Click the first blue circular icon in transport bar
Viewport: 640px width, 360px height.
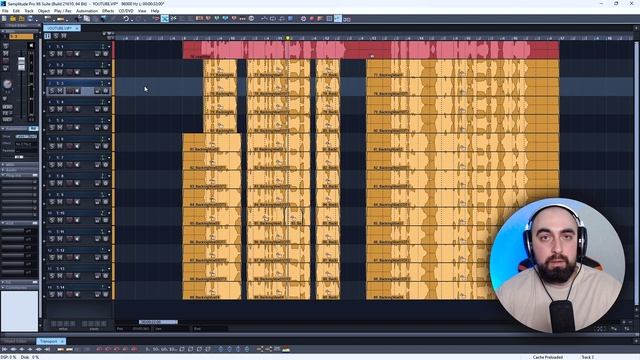221,349
